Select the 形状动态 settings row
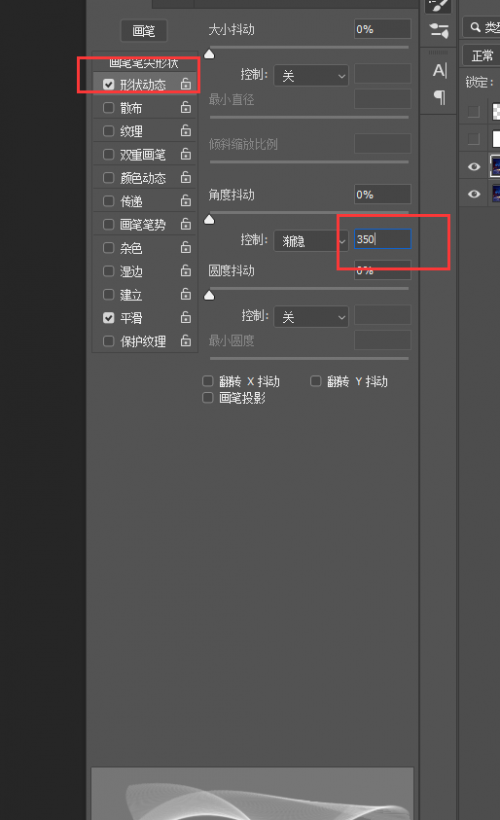500x820 pixels. click(x=145, y=84)
